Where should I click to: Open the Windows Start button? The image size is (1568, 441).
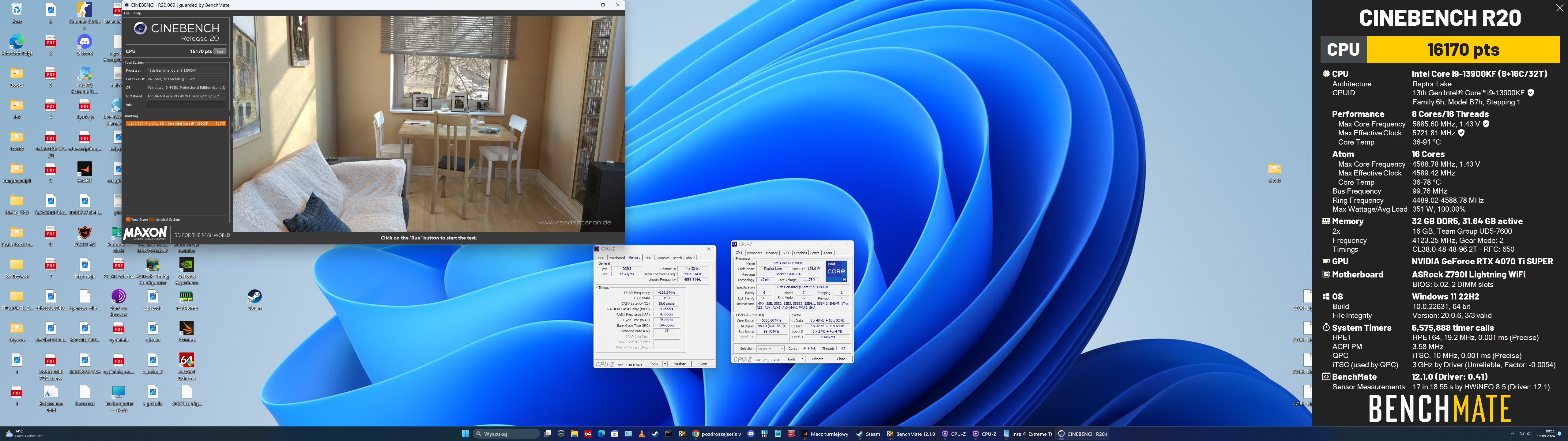465,434
